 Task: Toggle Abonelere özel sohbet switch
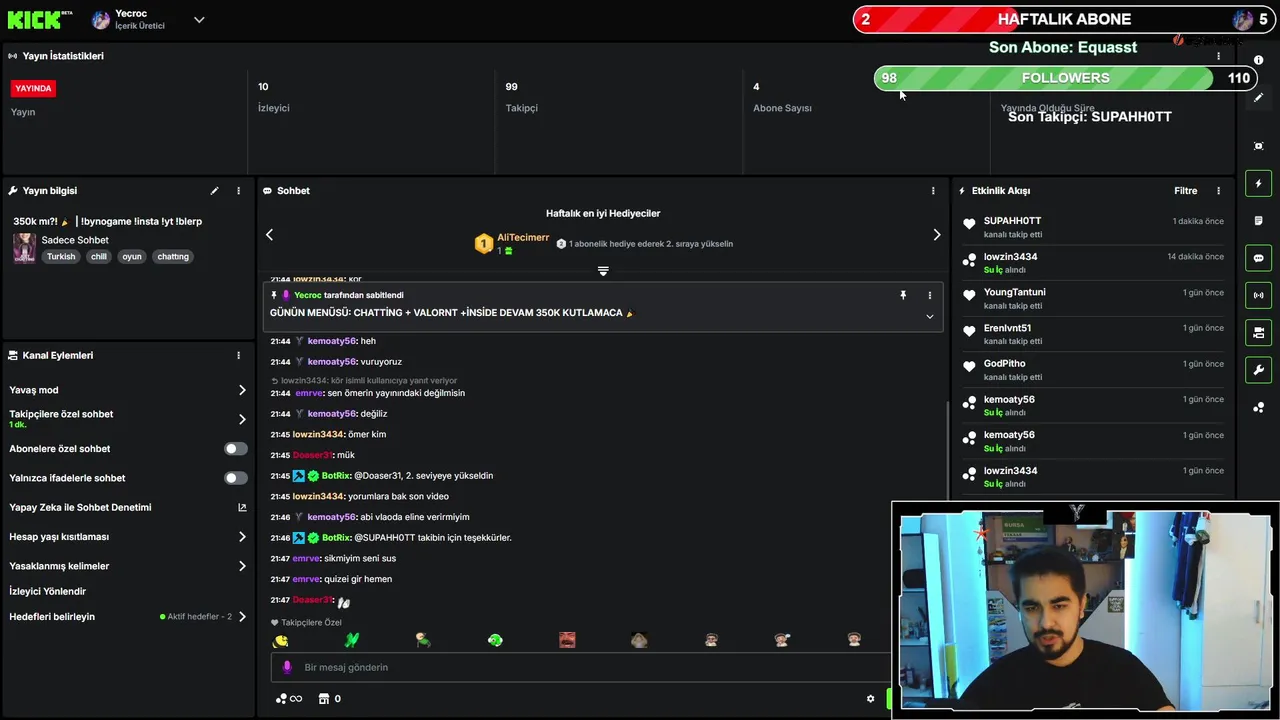pos(236,449)
